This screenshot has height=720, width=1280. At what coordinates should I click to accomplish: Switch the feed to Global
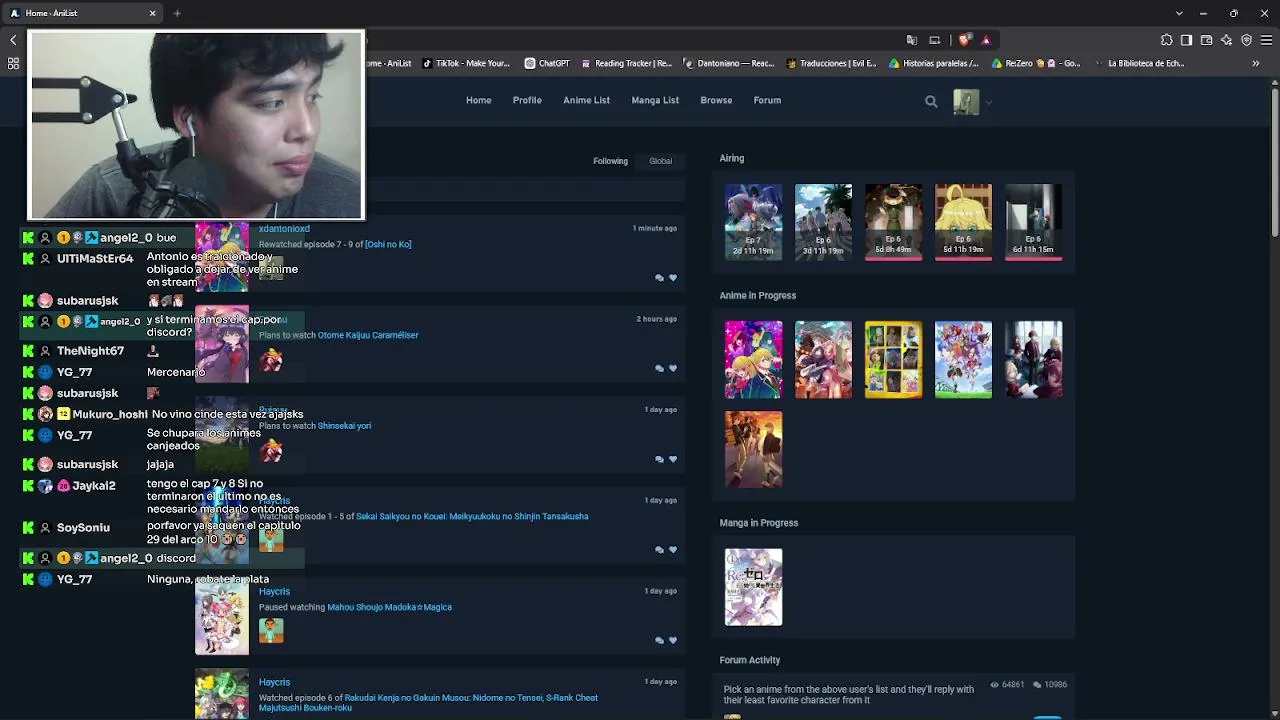(x=660, y=161)
